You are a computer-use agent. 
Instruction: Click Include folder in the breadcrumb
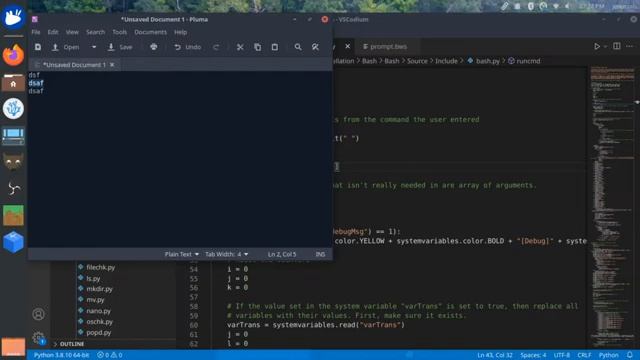pos(446,61)
